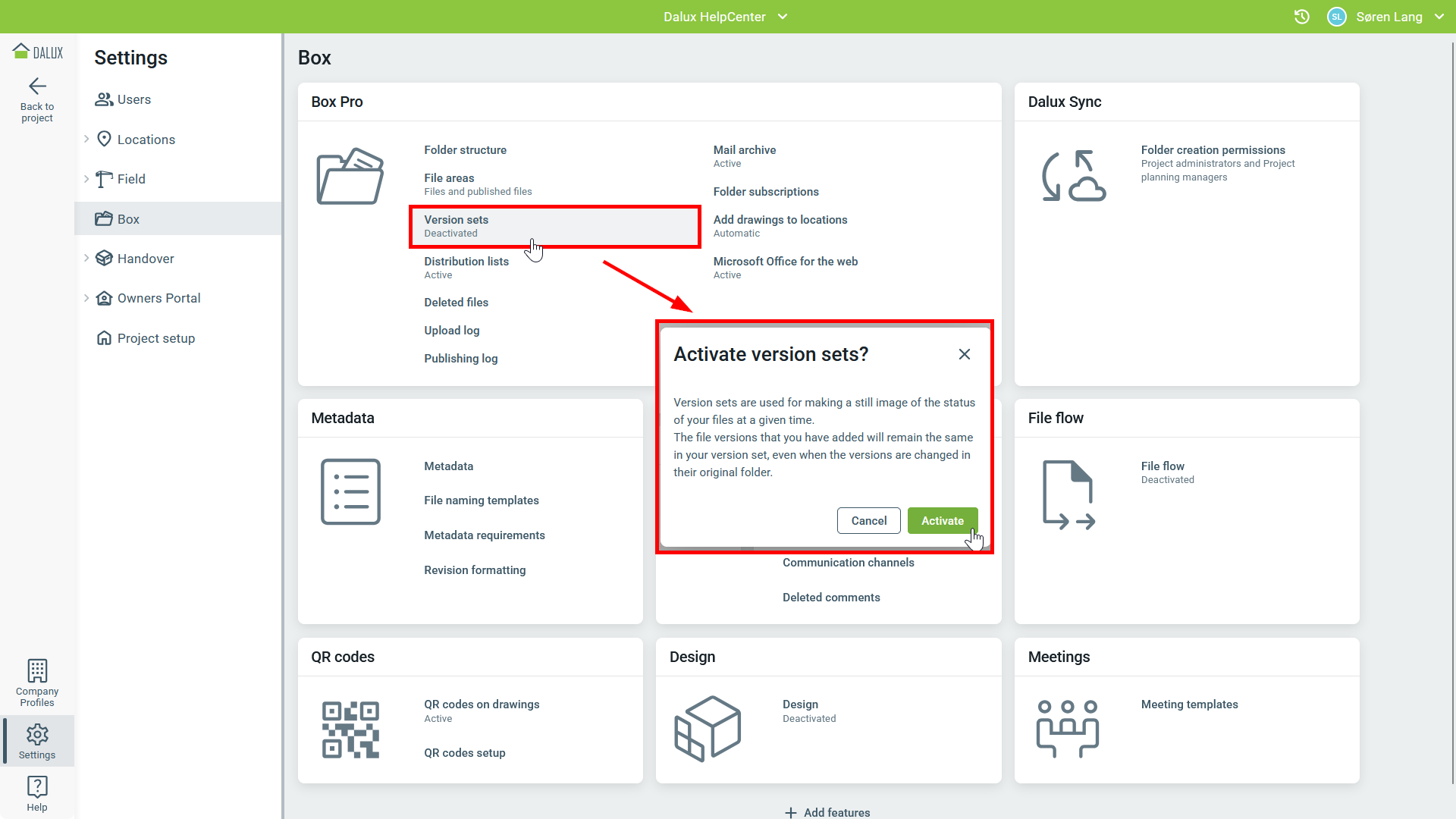
Task: Expand the Handover section chevron
Action: [x=86, y=259]
